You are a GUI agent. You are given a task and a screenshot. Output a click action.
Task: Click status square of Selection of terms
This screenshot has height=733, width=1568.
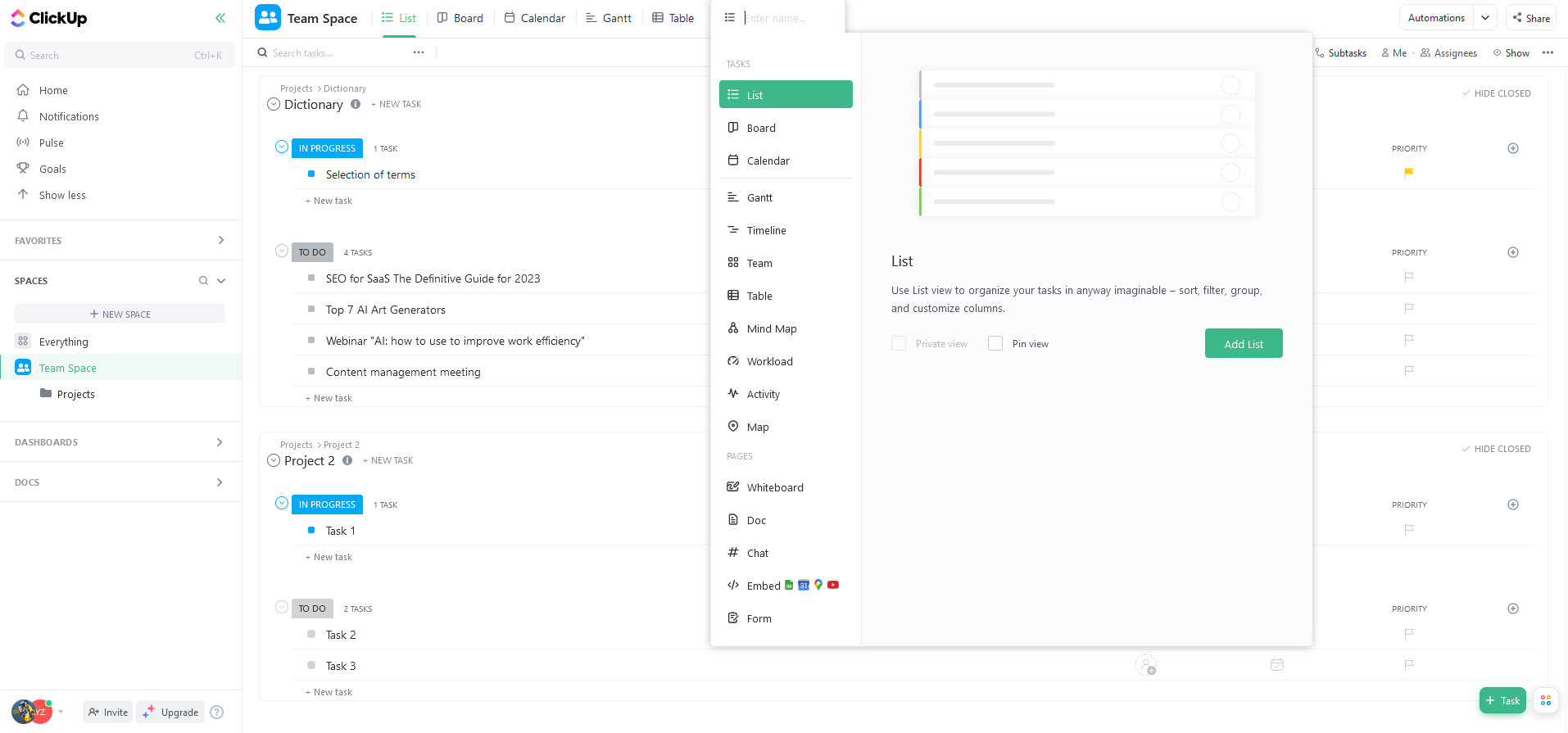click(311, 174)
